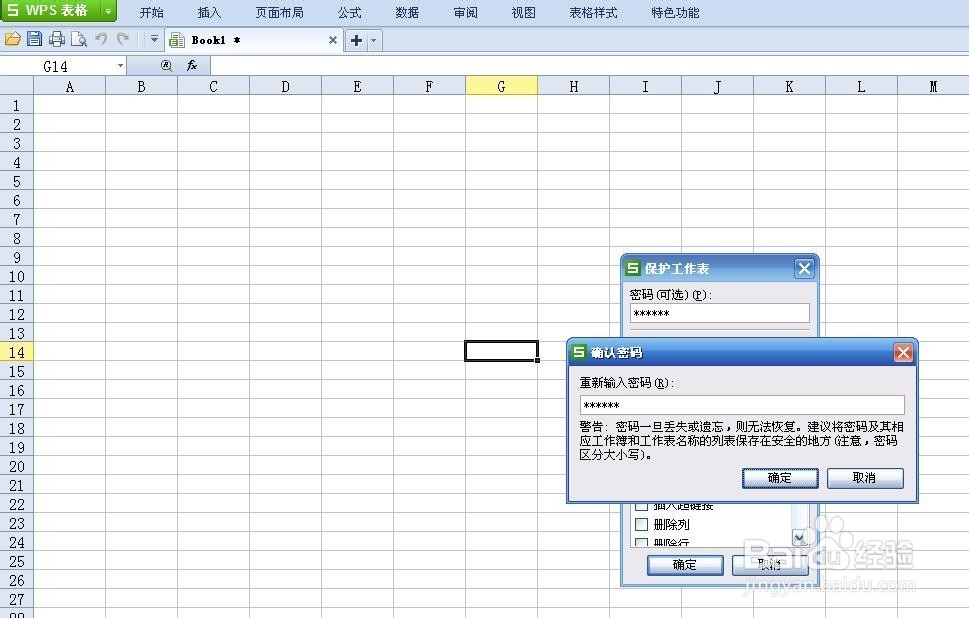
Task: Open Print Preview from the toolbar
Action: [78, 39]
